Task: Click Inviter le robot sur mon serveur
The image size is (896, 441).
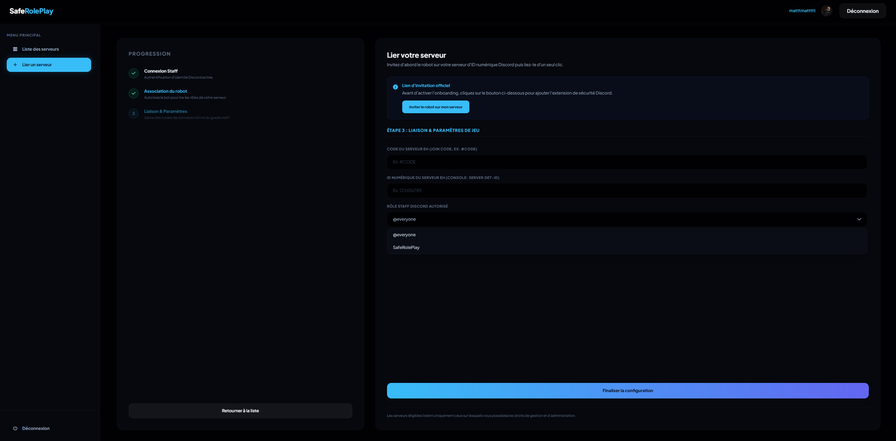Action: click(435, 107)
